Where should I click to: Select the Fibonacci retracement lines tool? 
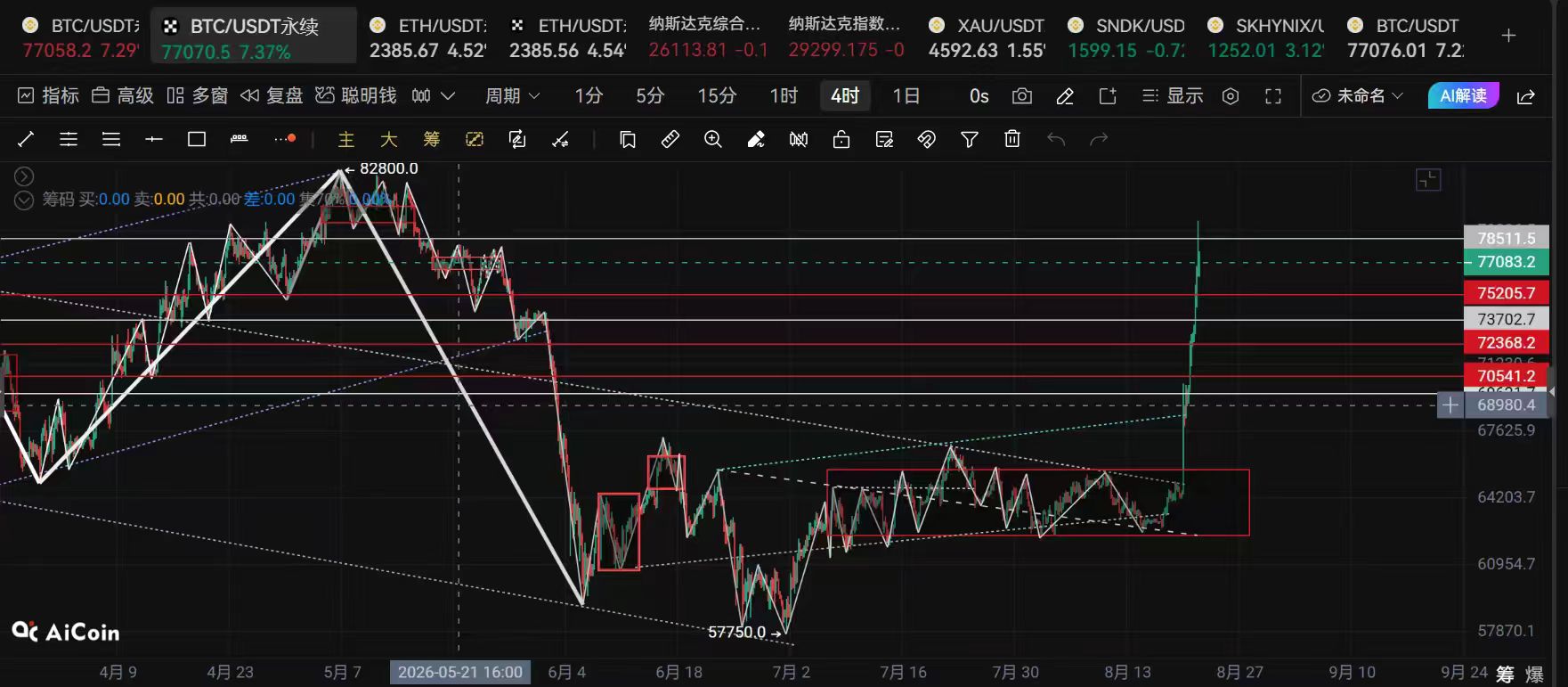point(69,139)
